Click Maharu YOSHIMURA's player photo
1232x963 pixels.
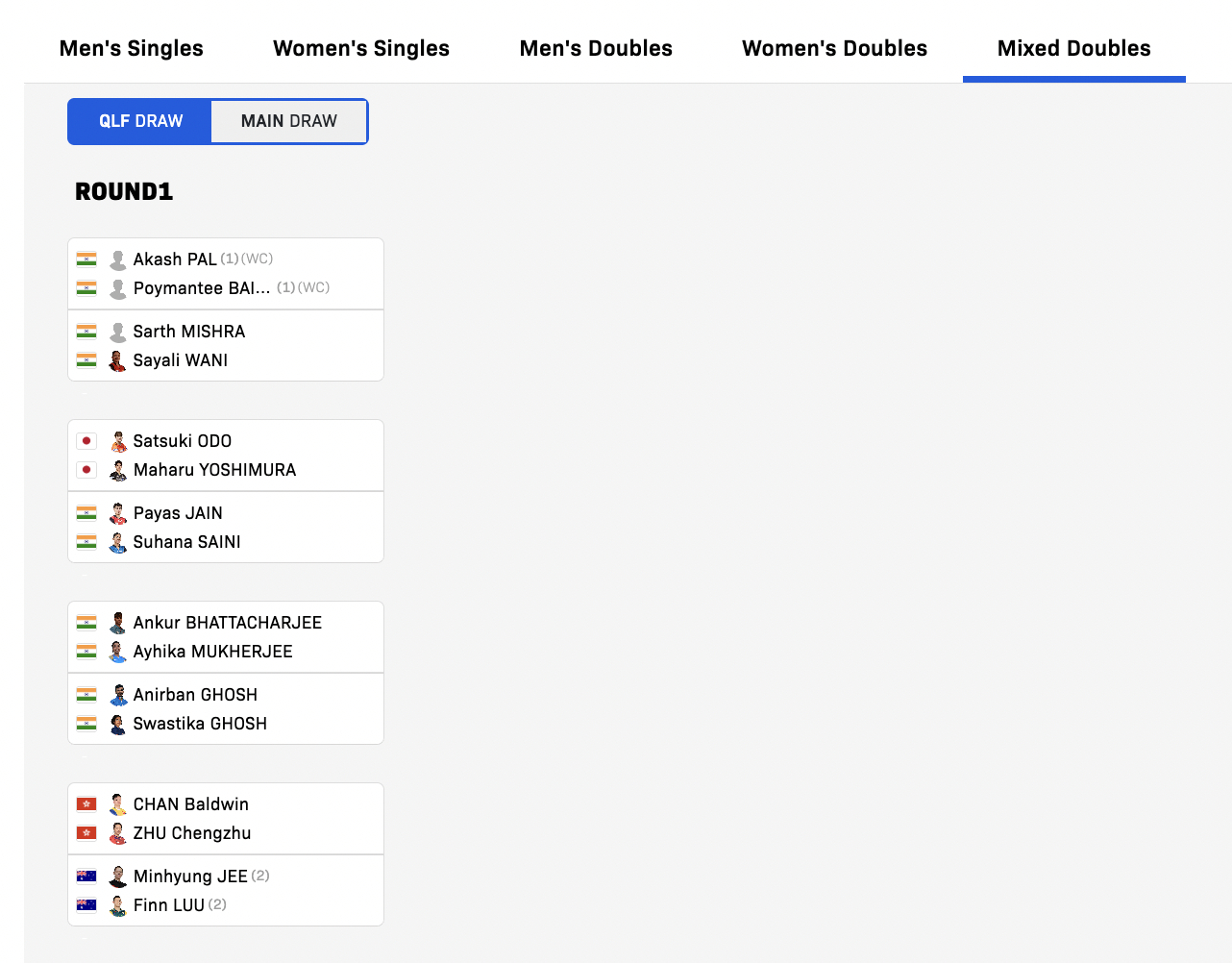[x=118, y=470]
